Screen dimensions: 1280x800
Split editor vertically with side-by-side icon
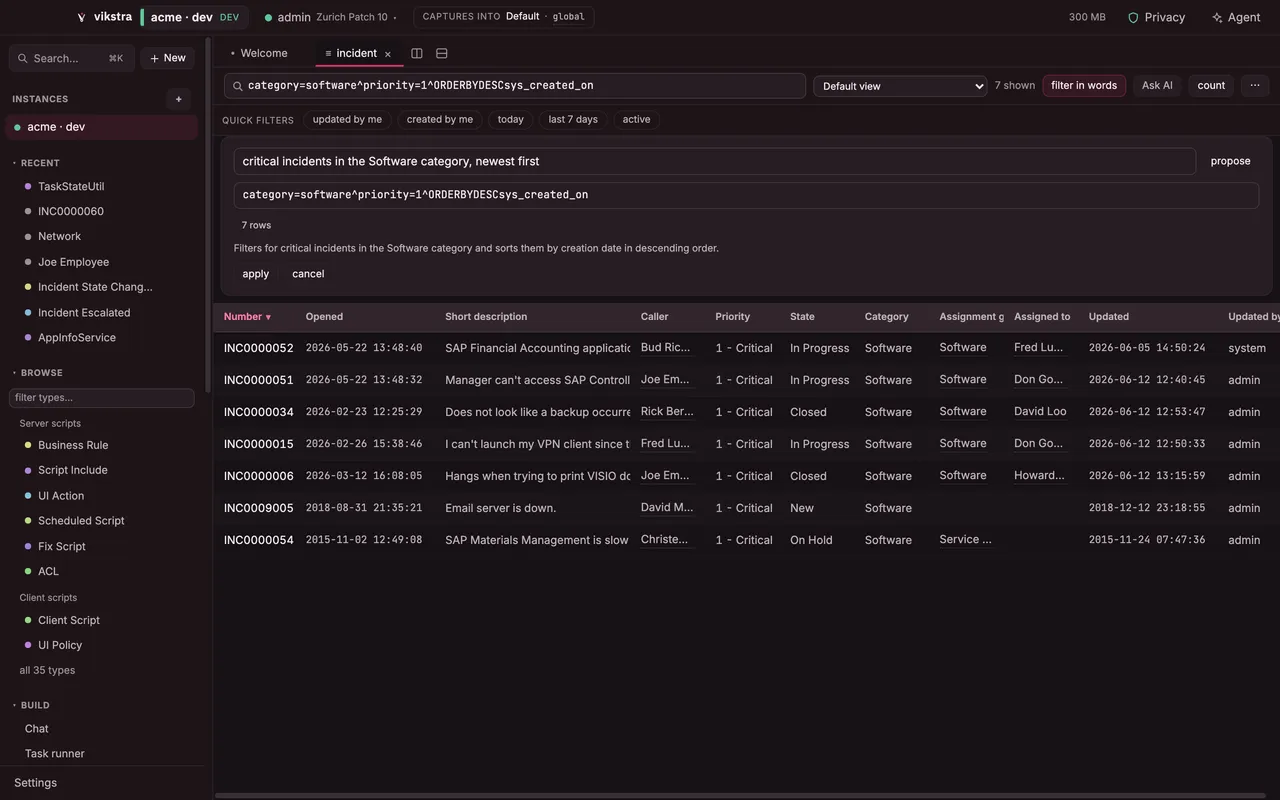pos(417,53)
